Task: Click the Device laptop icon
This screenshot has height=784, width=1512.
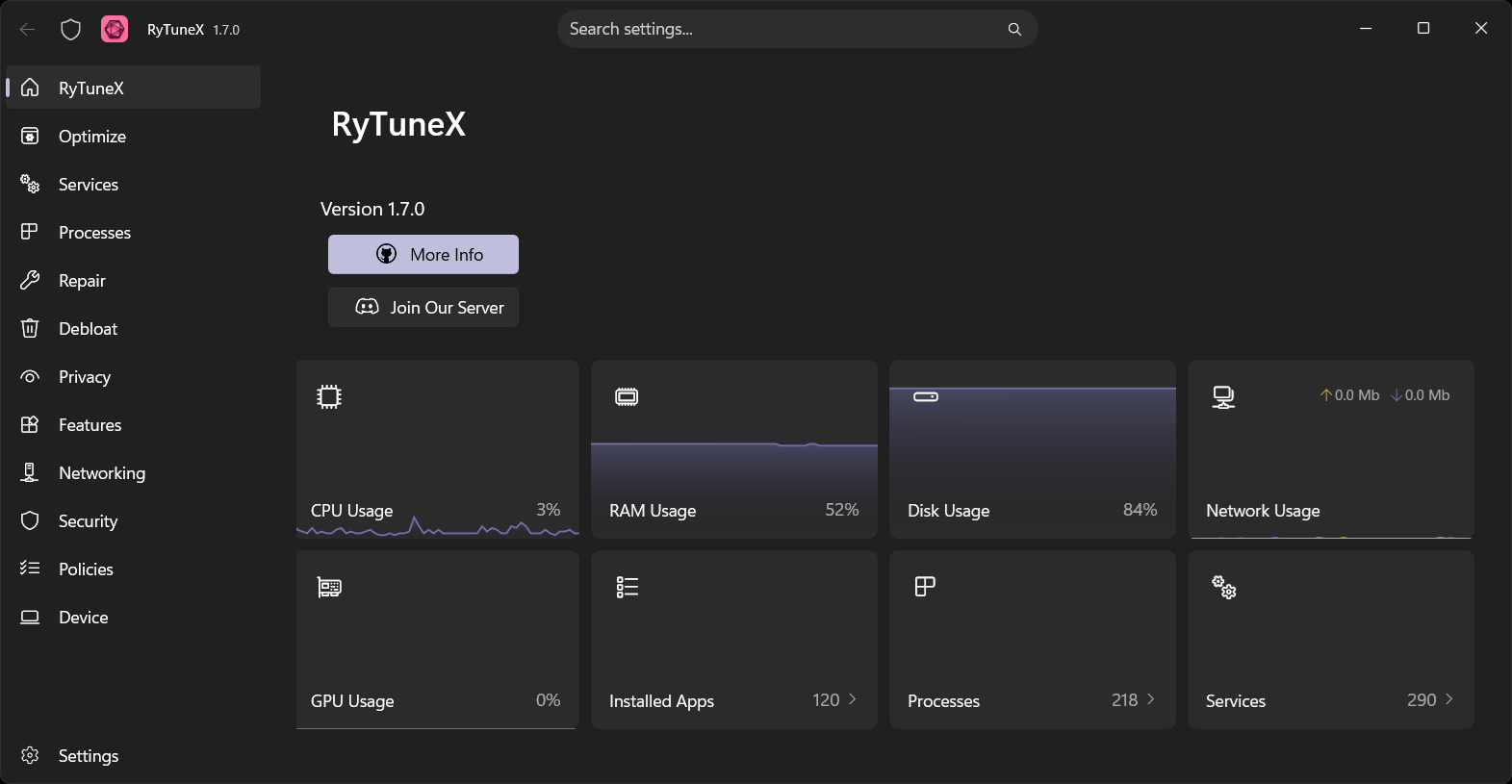Action: (30, 617)
